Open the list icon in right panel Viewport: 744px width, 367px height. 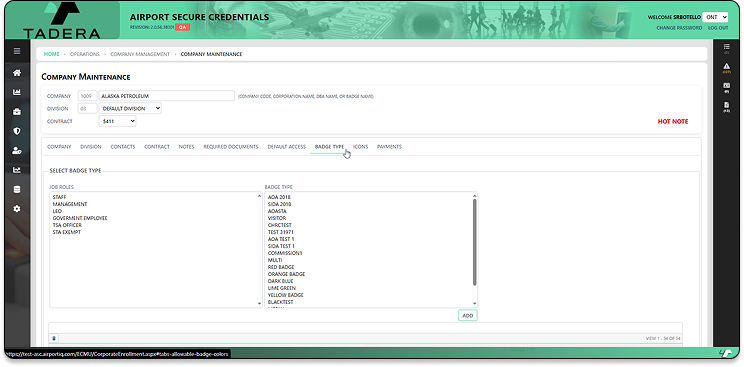726,48
